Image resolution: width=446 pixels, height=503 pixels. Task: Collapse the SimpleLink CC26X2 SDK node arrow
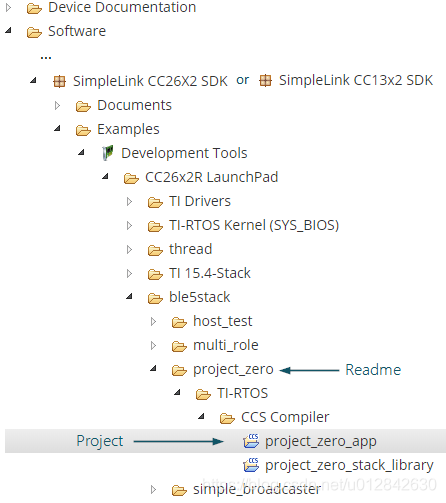(33, 80)
